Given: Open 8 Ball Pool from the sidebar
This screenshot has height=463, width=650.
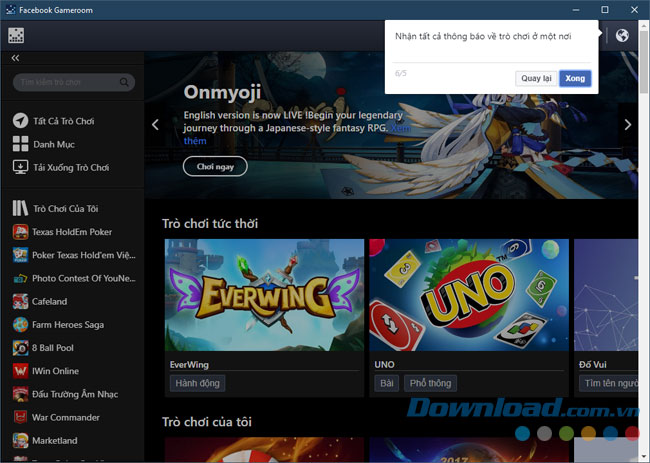Looking at the screenshot, I should [53, 348].
